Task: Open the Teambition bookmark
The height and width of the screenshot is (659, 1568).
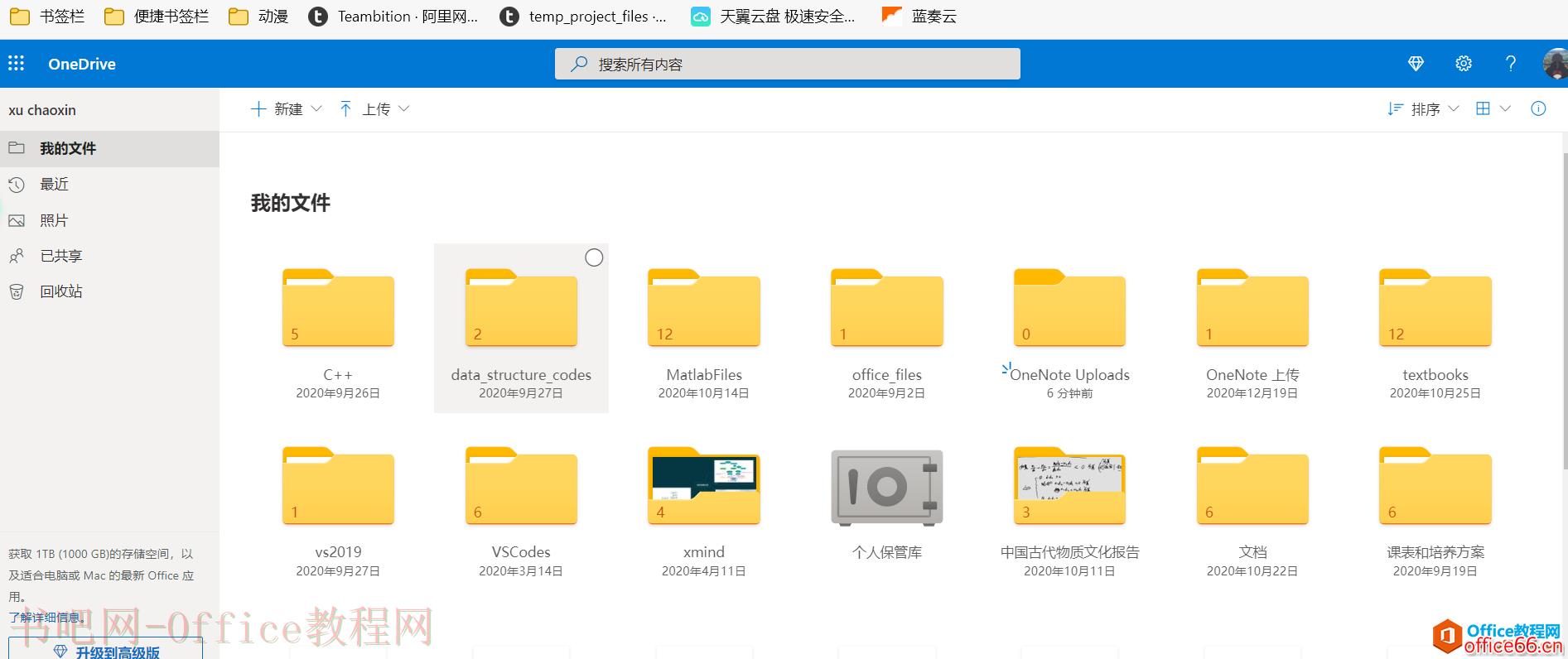Action: tap(393, 17)
